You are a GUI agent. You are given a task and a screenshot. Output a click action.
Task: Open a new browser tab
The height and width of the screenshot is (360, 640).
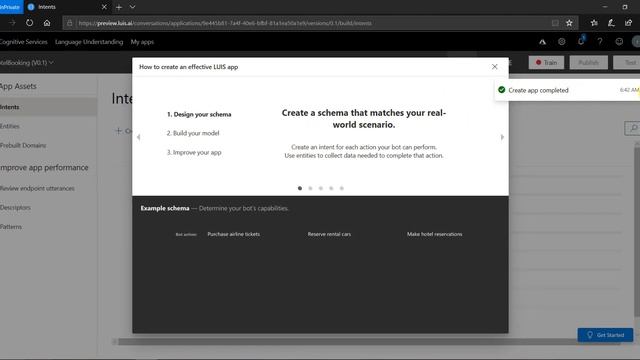point(119,7)
